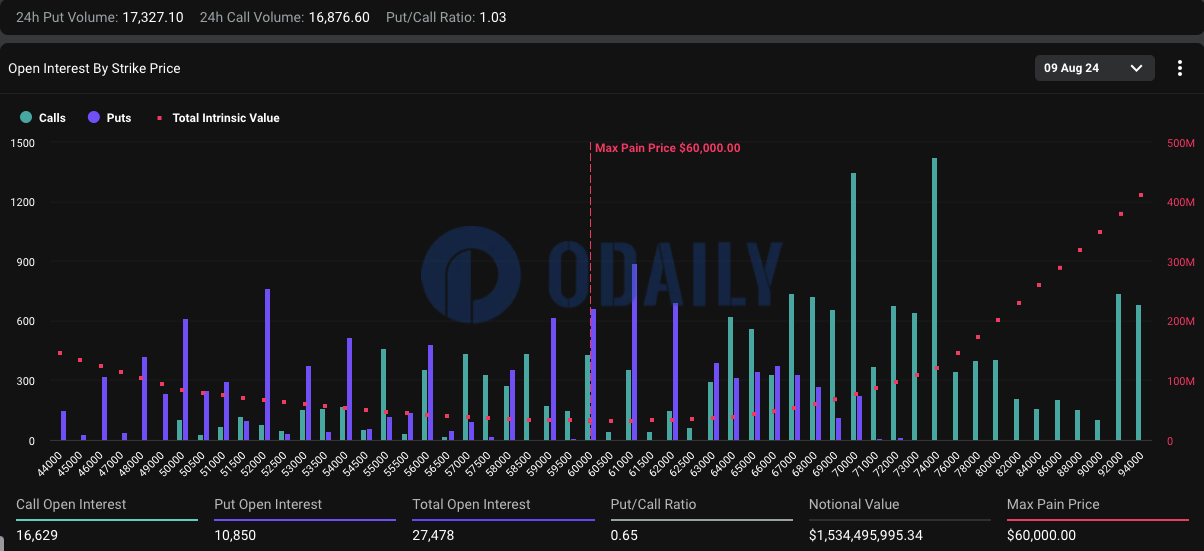Click the call bar at strike 92000
1204x551 pixels.
coord(1118,367)
